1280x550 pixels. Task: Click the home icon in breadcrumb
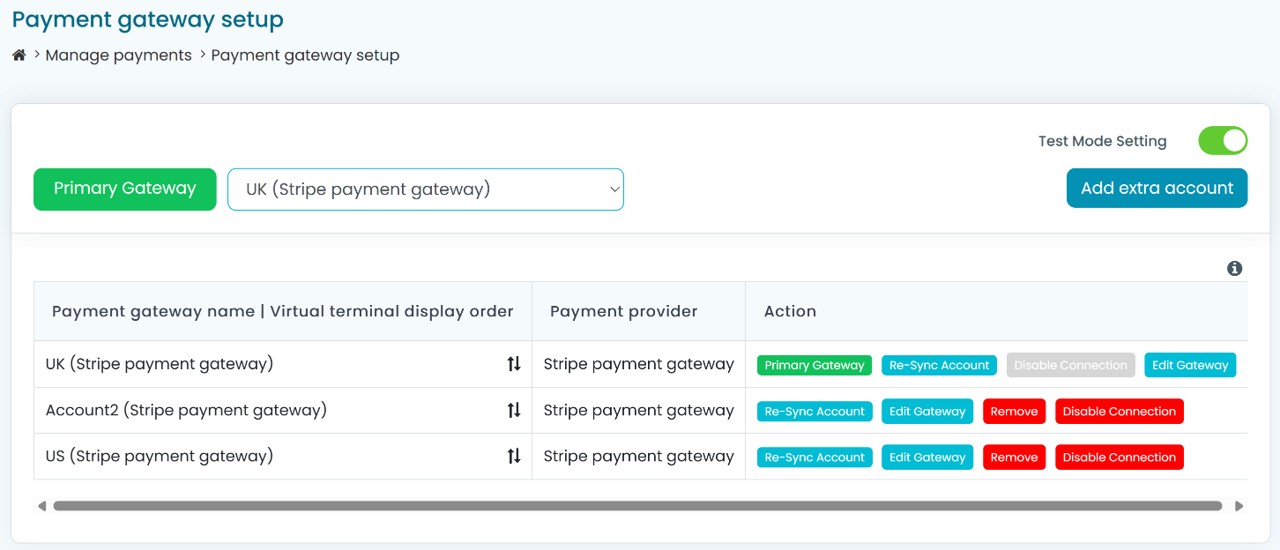19,55
